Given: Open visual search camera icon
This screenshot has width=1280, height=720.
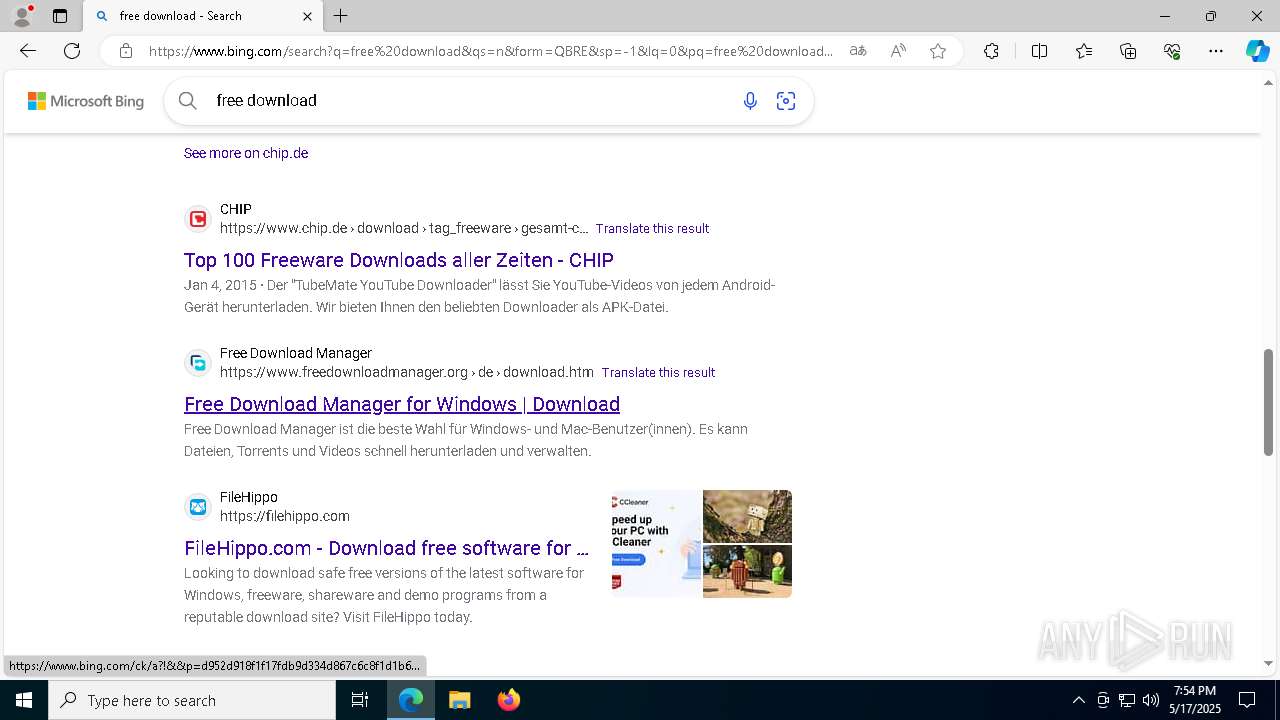Looking at the screenshot, I should tap(786, 100).
